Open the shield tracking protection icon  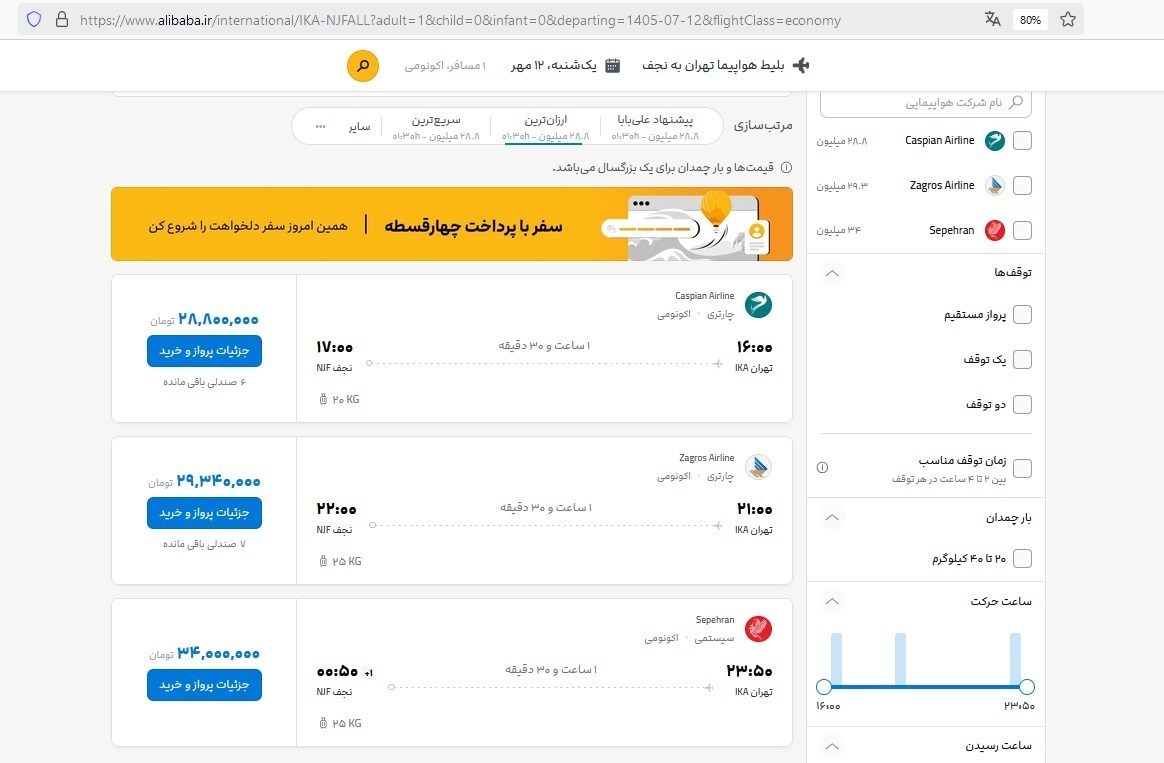pyautogui.click(x=34, y=19)
